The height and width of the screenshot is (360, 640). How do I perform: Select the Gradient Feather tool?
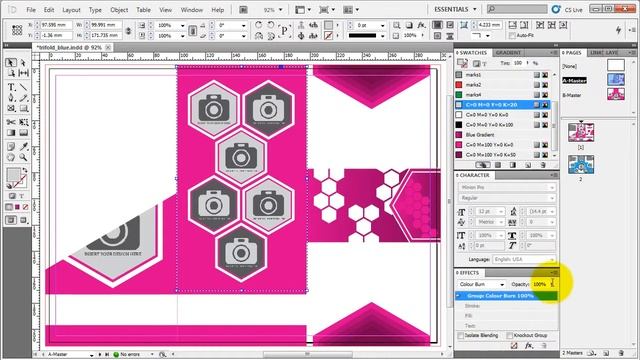coord(23,133)
